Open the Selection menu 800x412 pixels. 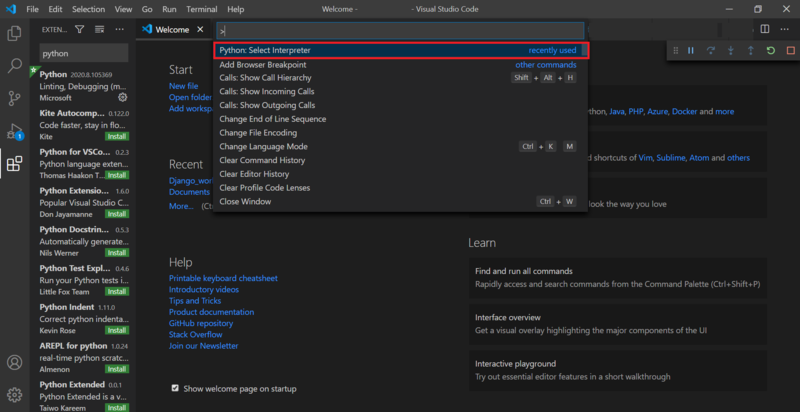click(88, 9)
